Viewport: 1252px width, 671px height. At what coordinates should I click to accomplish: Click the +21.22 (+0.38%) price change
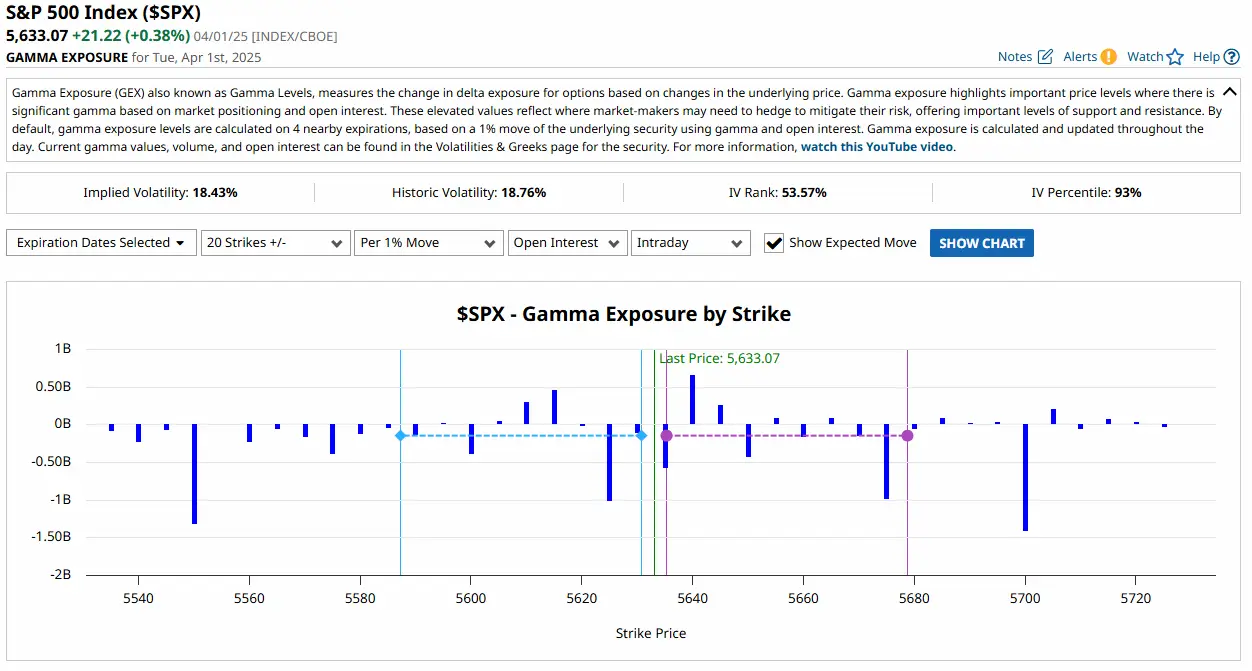tap(130, 35)
